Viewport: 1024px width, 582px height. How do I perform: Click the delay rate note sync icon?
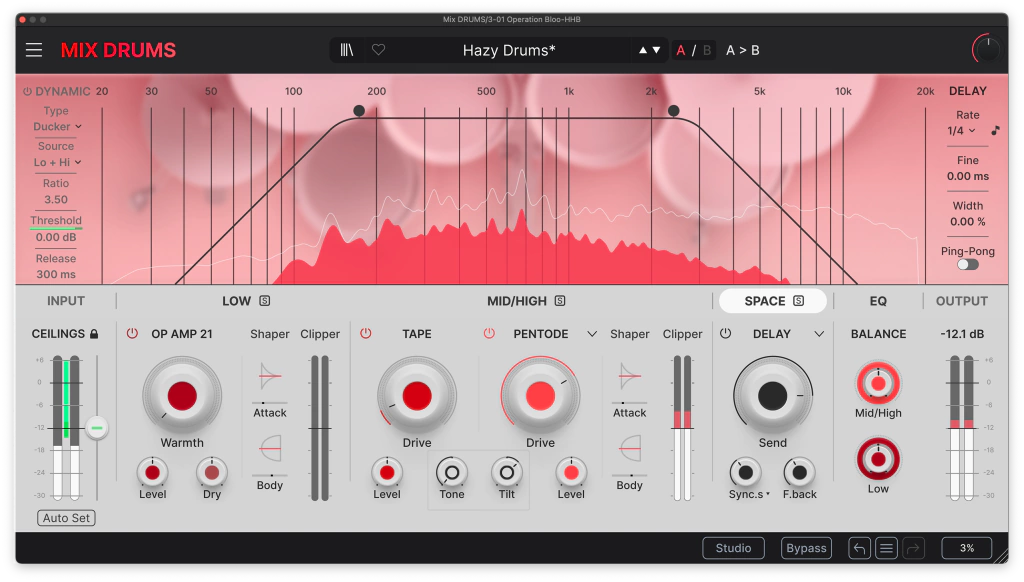tap(995, 131)
